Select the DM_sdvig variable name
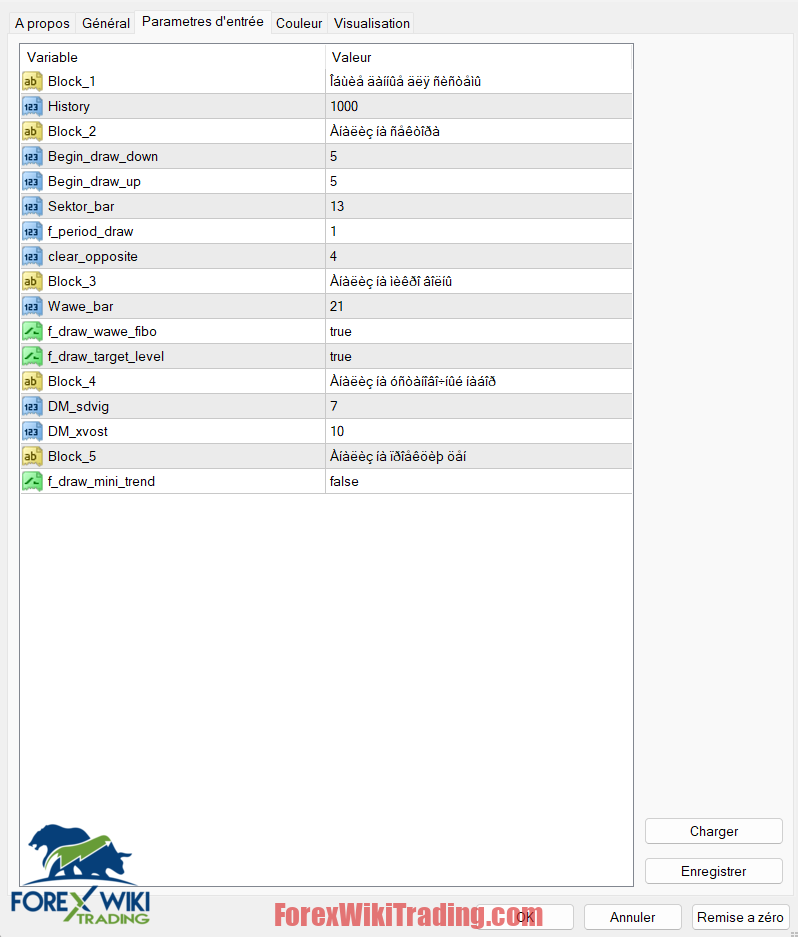This screenshot has height=937, width=798. tap(78, 407)
